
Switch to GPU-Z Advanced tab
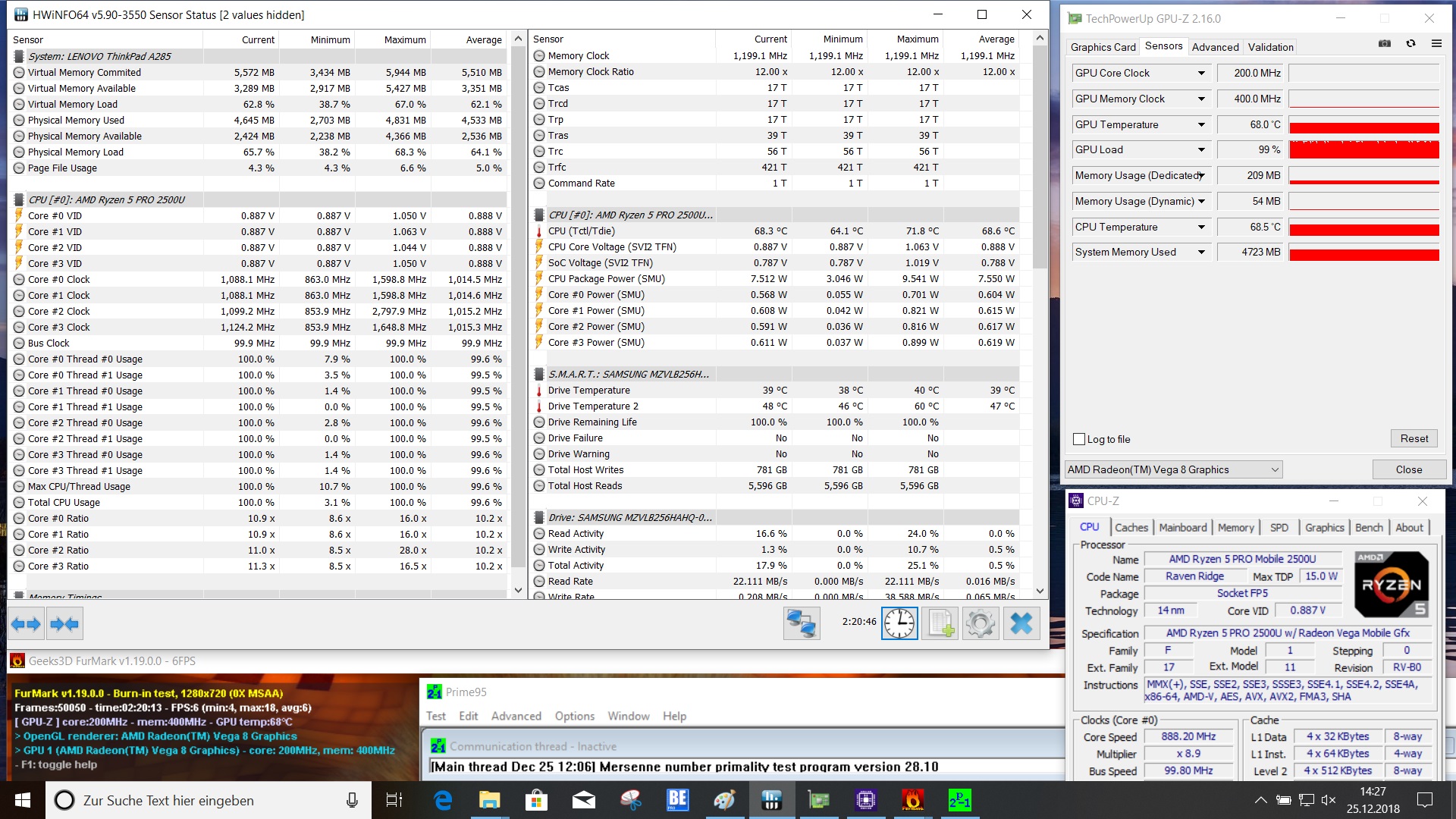tap(1215, 47)
